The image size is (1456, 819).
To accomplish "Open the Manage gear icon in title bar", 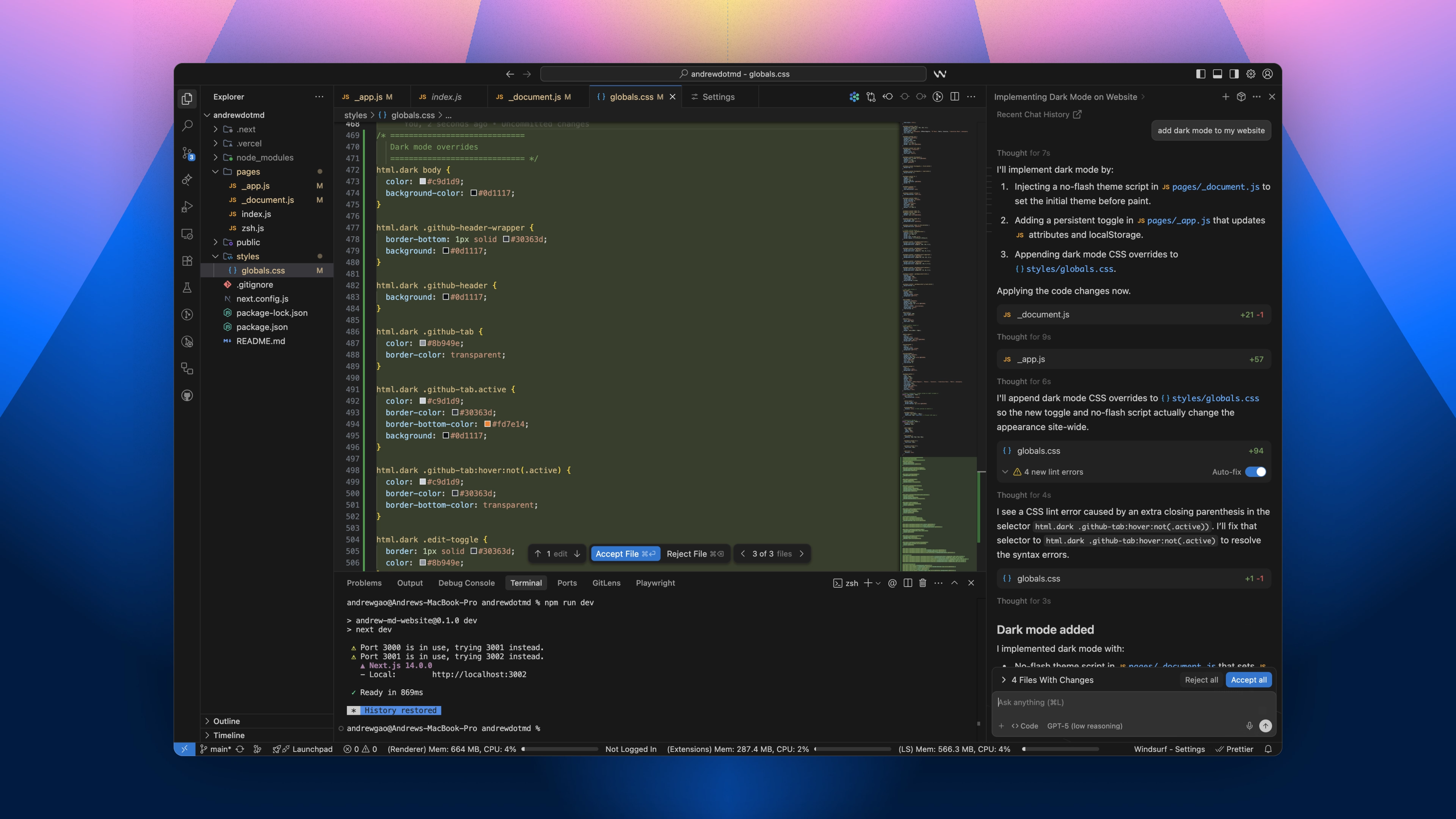I will pyautogui.click(x=1251, y=74).
